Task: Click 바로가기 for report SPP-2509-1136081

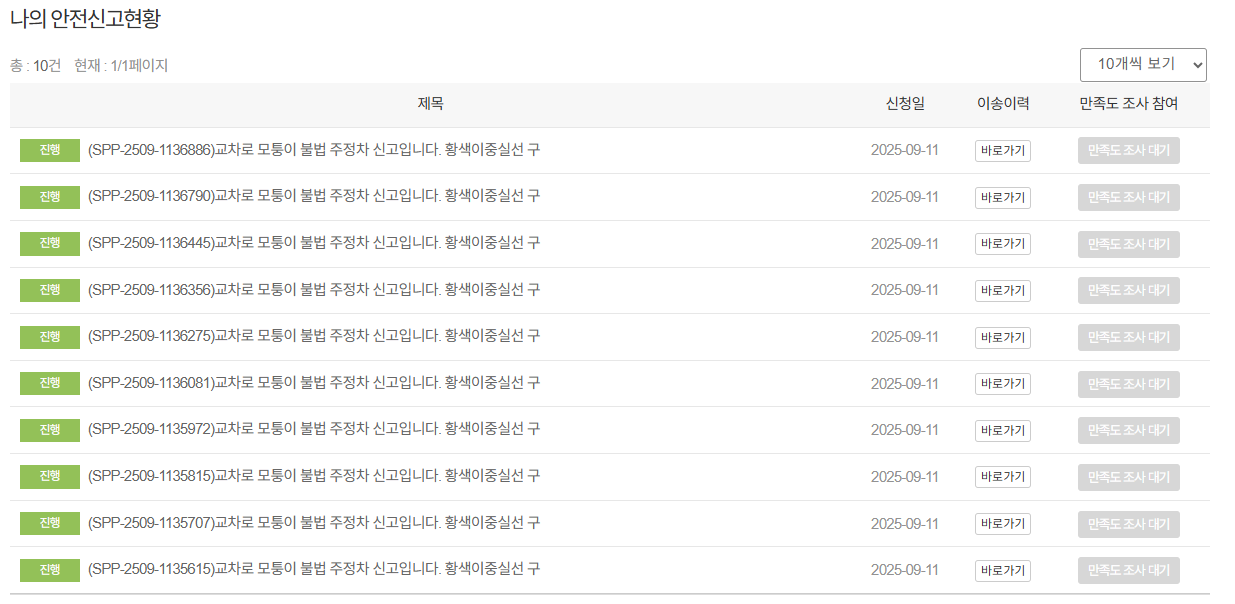Action: coord(1002,383)
